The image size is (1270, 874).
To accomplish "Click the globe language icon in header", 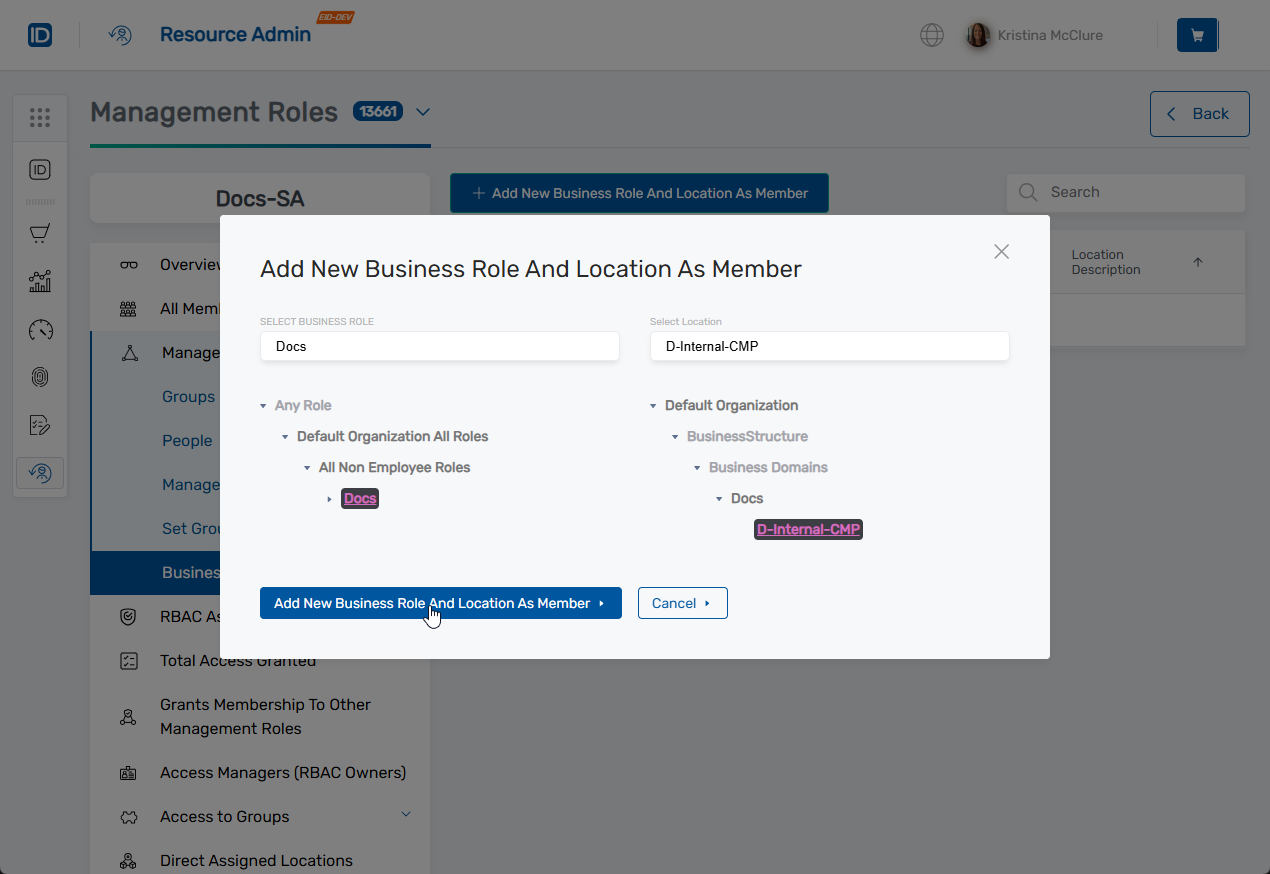I will [932, 35].
